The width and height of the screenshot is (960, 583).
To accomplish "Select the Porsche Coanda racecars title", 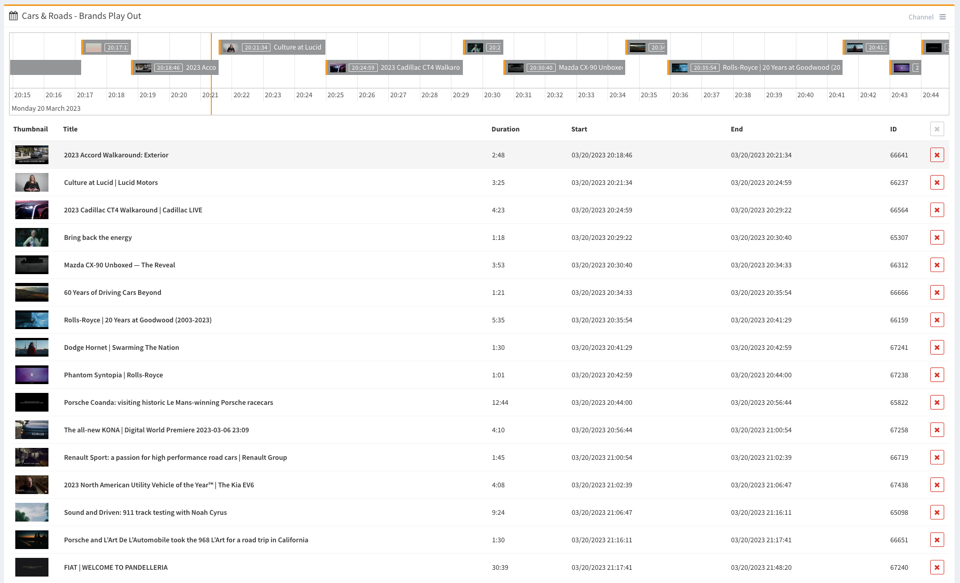I will pos(168,402).
